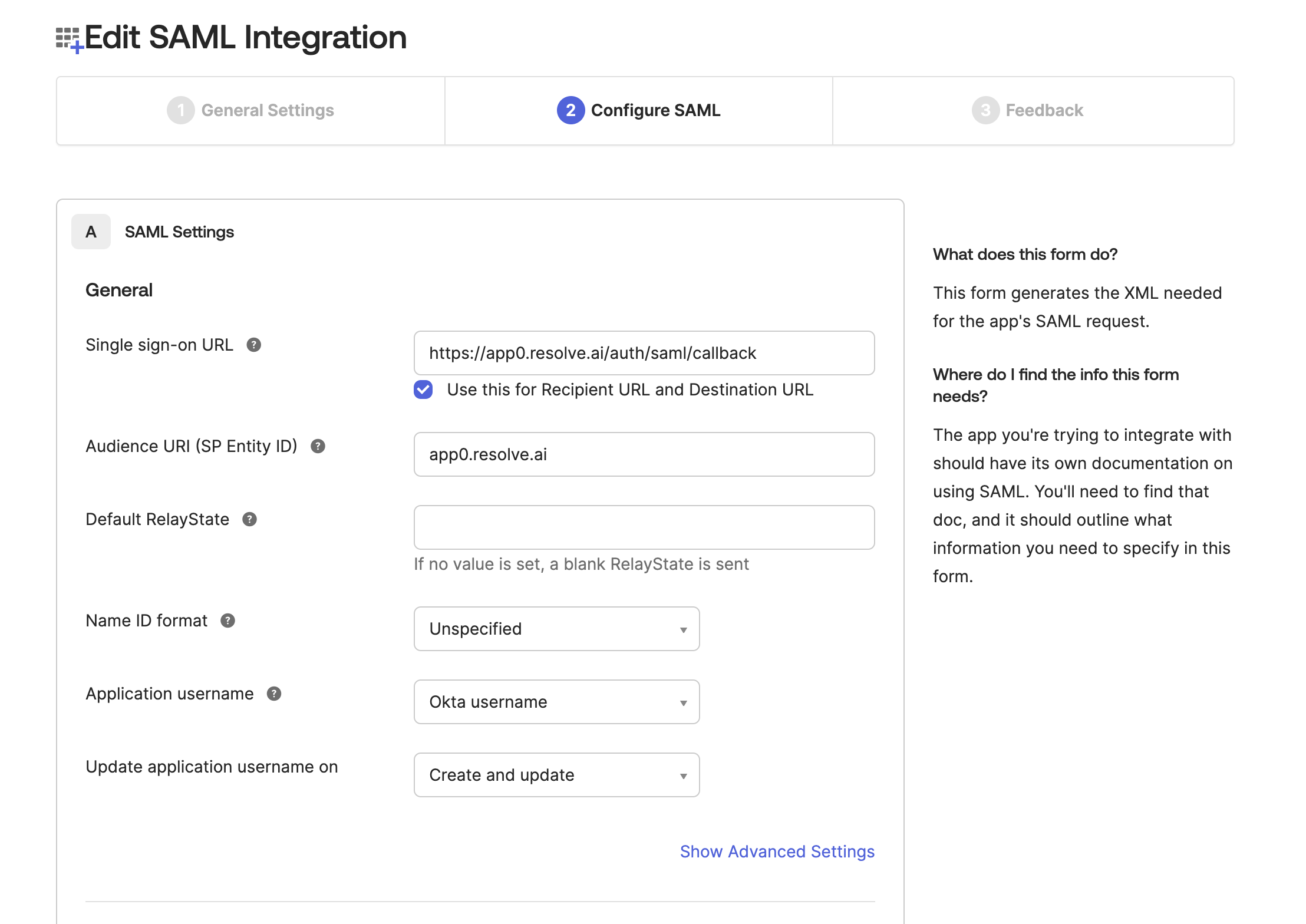
Task: Focus the Single sign-on URL field
Action: click(x=644, y=353)
